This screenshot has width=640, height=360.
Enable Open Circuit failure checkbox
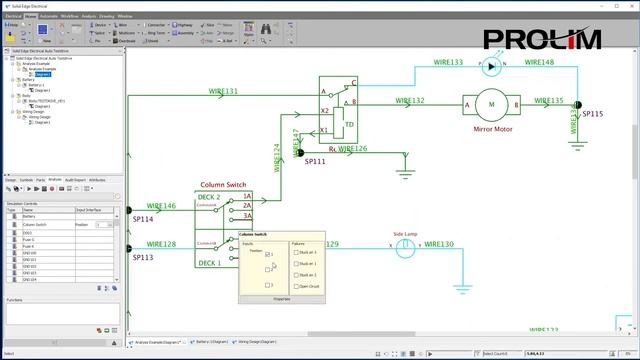[x=296, y=286]
